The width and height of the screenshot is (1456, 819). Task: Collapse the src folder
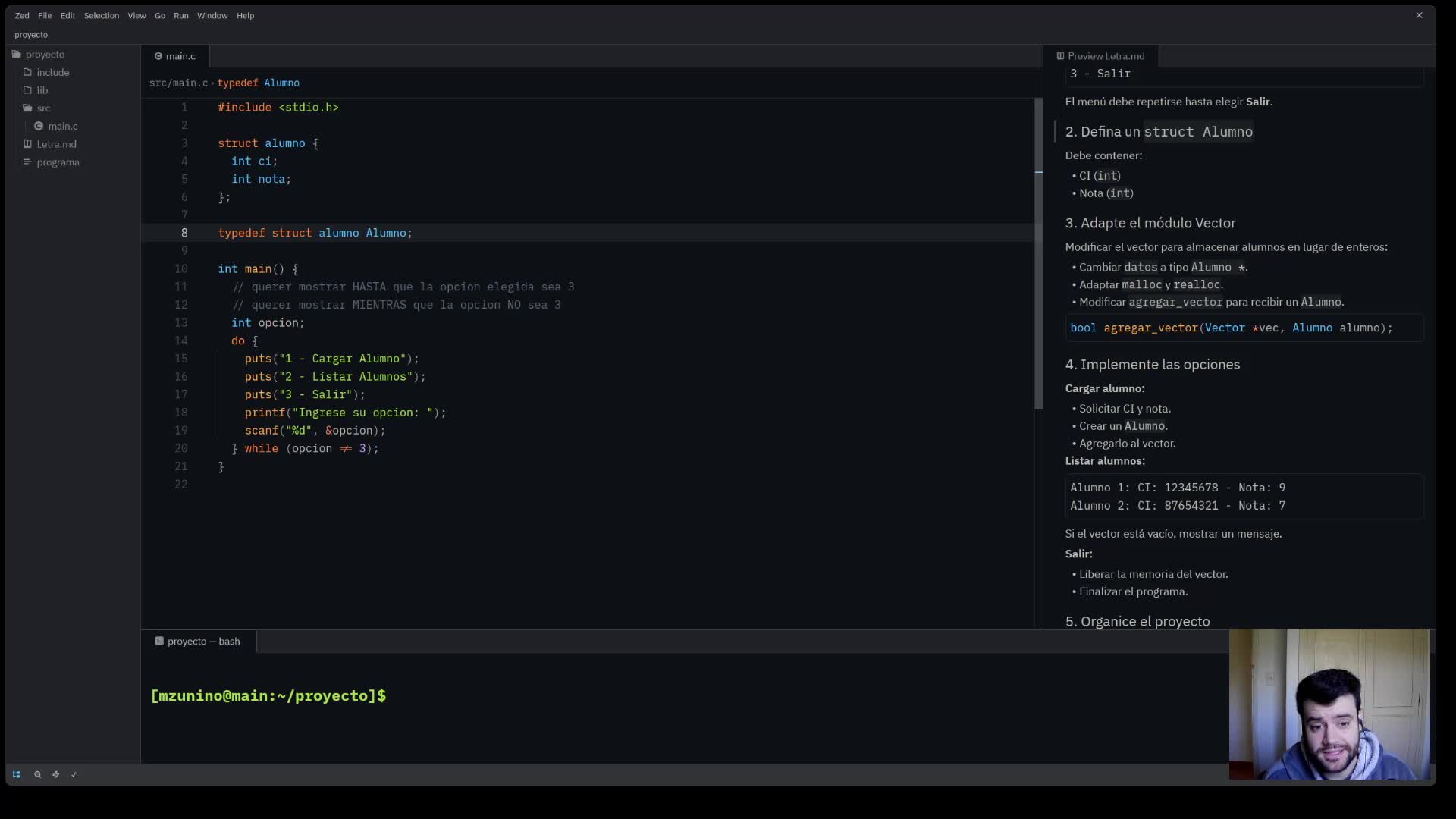(44, 108)
